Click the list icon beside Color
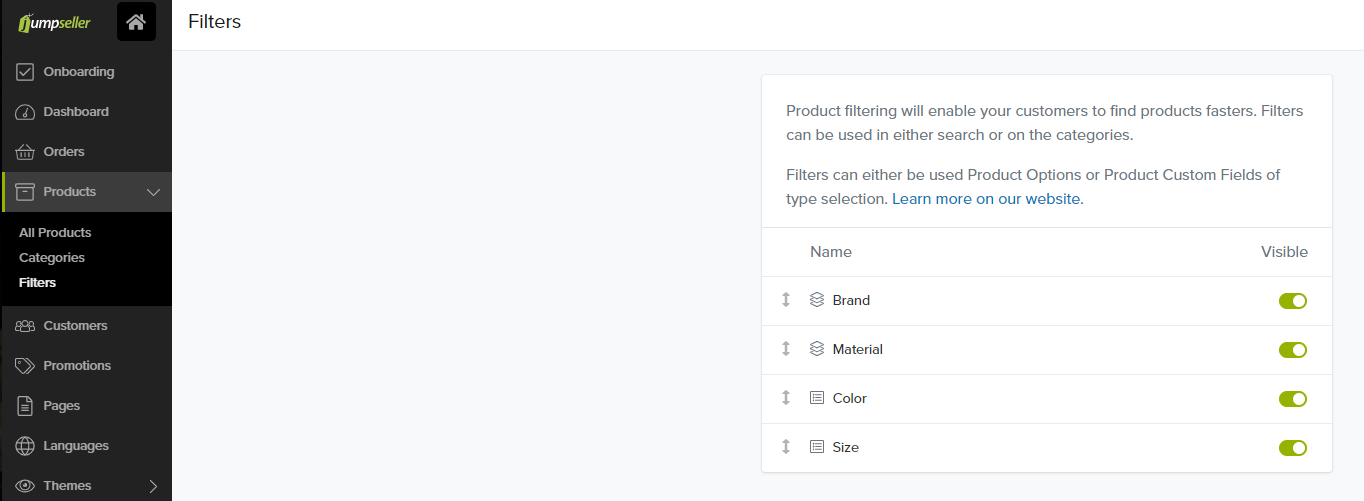1364x501 pixels. pos(817,398)
